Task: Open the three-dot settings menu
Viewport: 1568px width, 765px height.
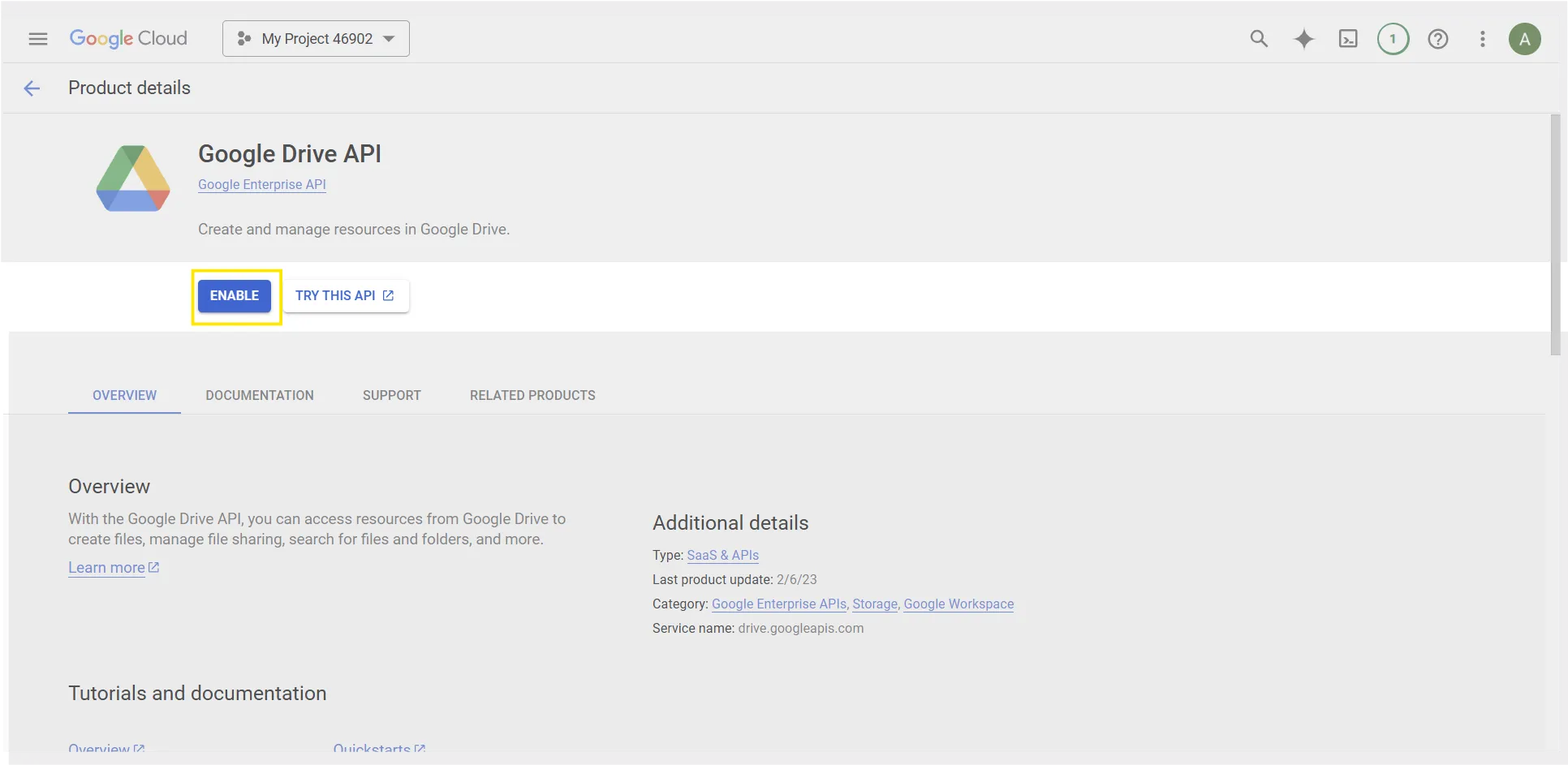Action: [x=1482, y=39]
